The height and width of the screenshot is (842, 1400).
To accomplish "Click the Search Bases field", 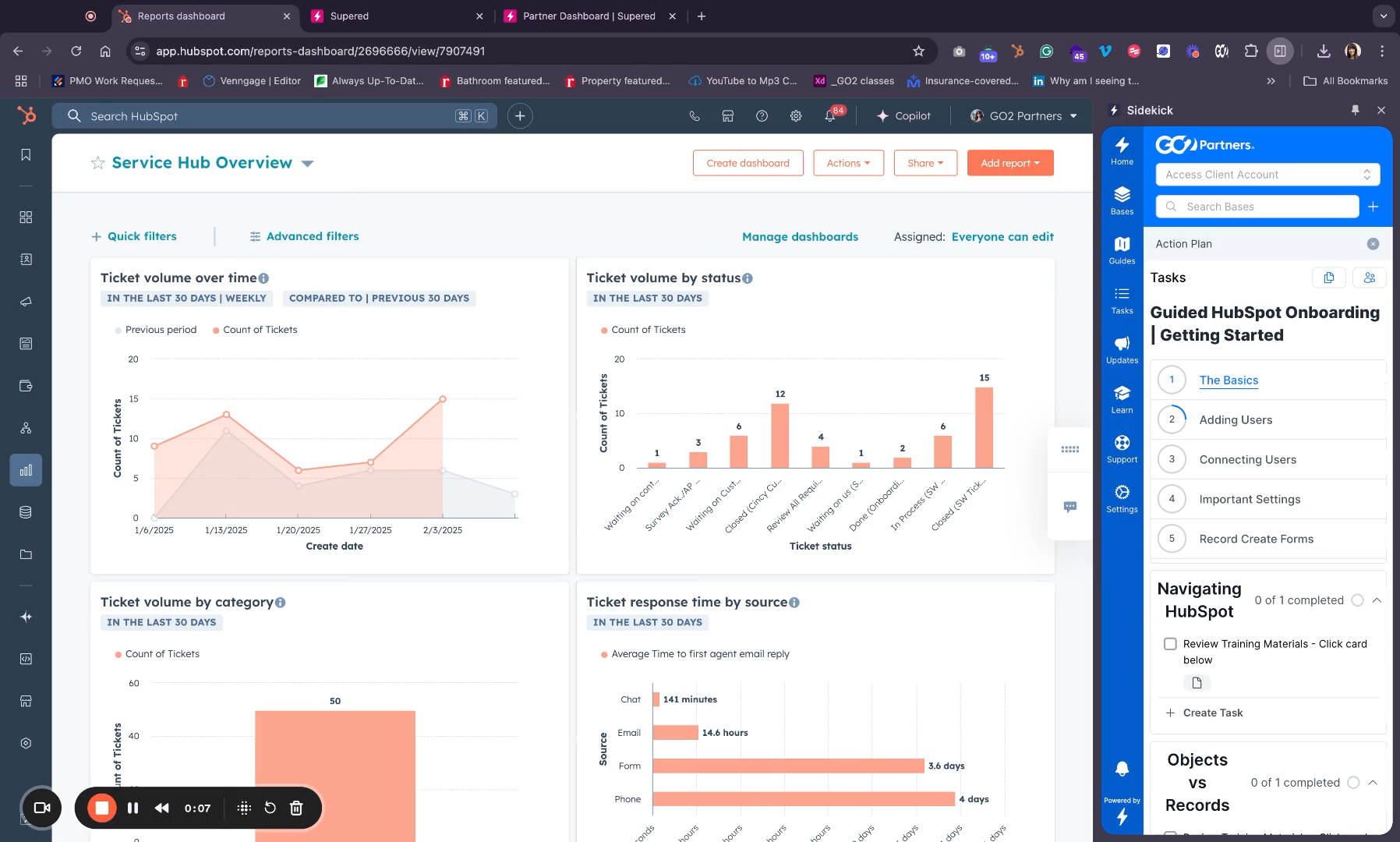I will click(1257, 207).
